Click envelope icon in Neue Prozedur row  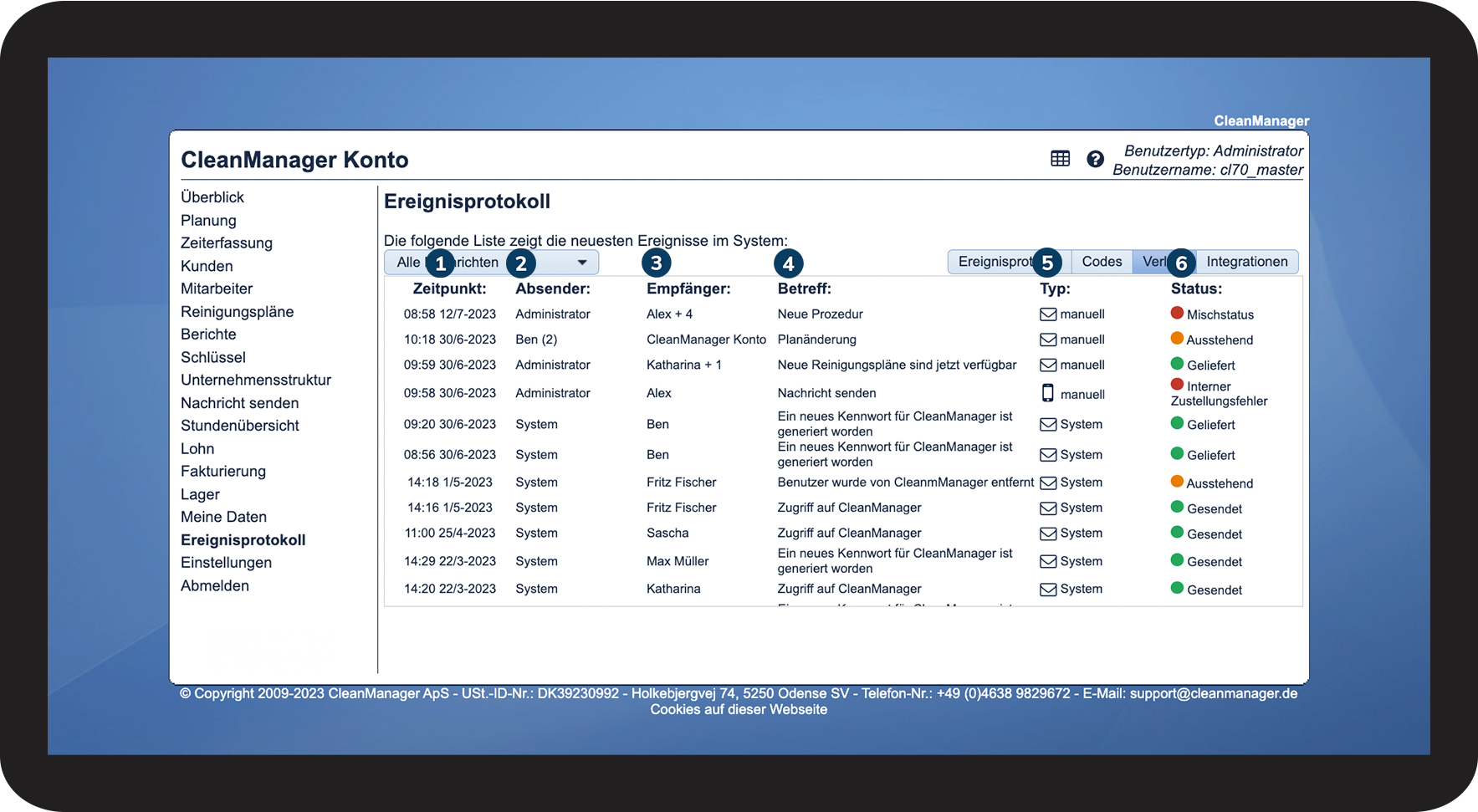pos(1048,314)
